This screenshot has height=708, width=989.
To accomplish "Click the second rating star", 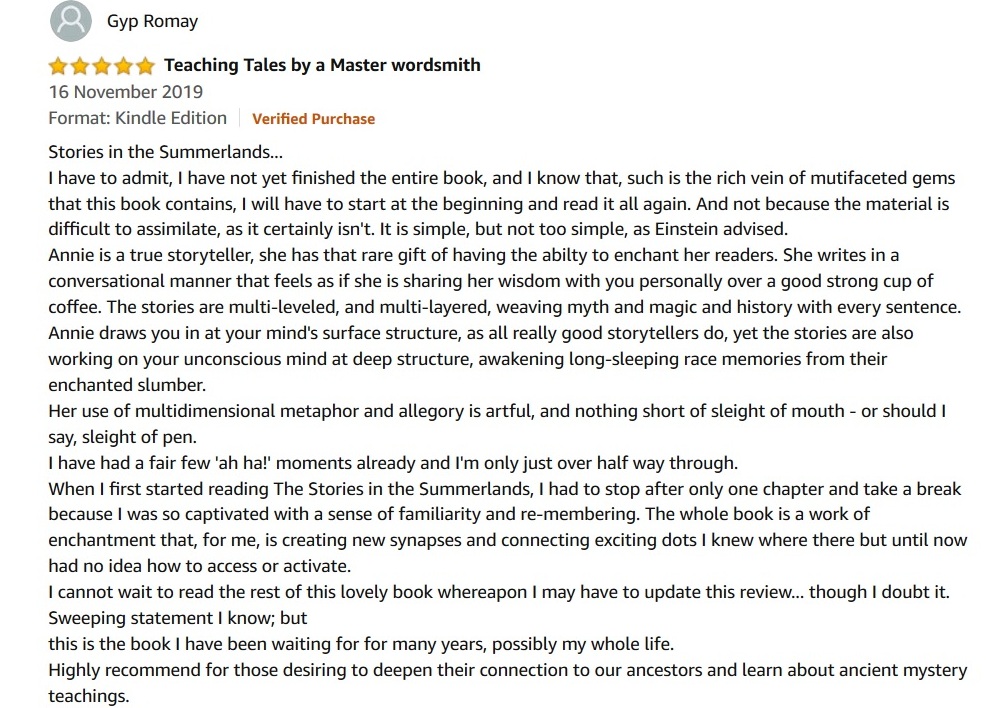I will (x=80, y=67).
